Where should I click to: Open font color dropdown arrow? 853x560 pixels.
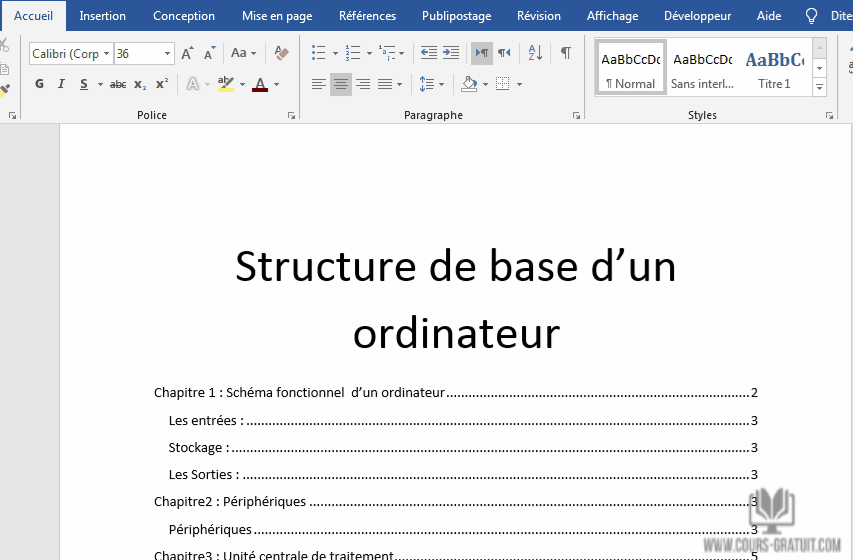click(x=276, y=84)
